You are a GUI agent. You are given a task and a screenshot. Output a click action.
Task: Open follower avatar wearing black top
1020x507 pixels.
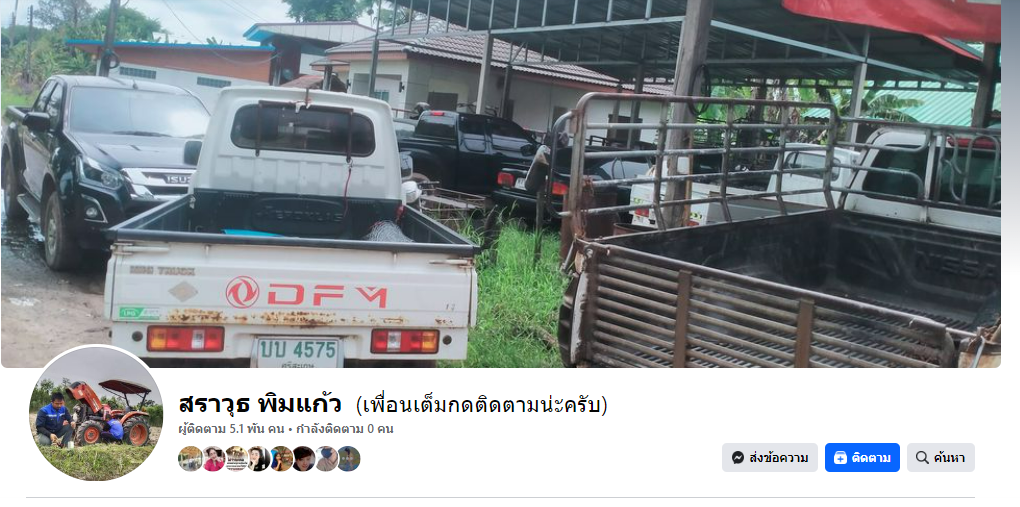tap(259, 459)
